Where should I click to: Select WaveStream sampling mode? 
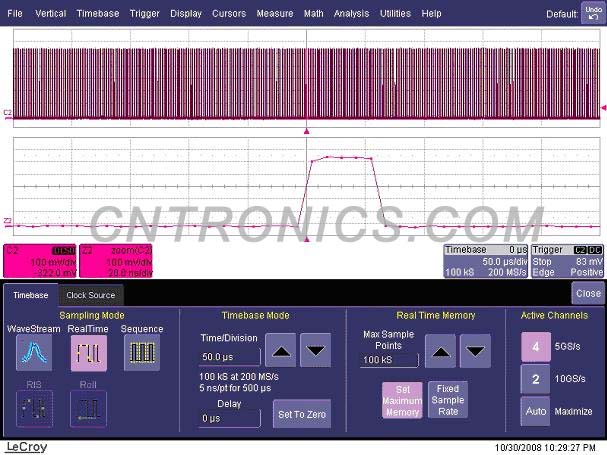tap(34, 353)
